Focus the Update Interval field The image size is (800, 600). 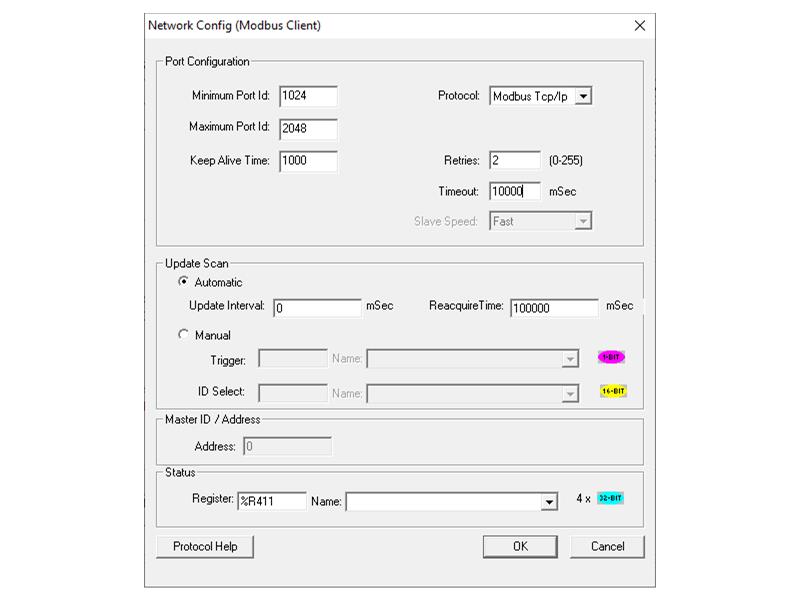[317, 308]
